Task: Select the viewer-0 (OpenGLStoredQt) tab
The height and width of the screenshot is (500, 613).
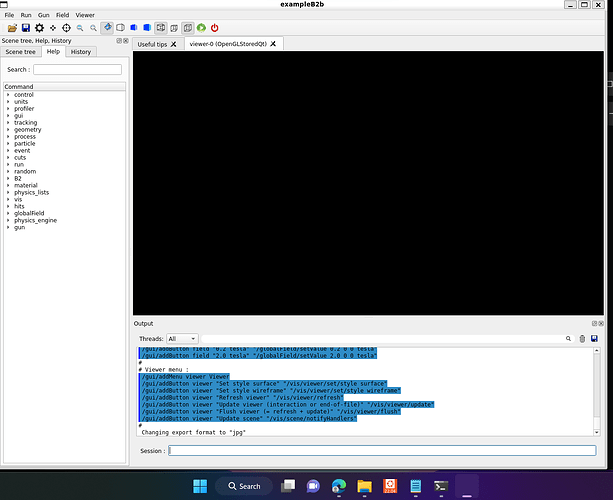Action: (x=228, y=44)
